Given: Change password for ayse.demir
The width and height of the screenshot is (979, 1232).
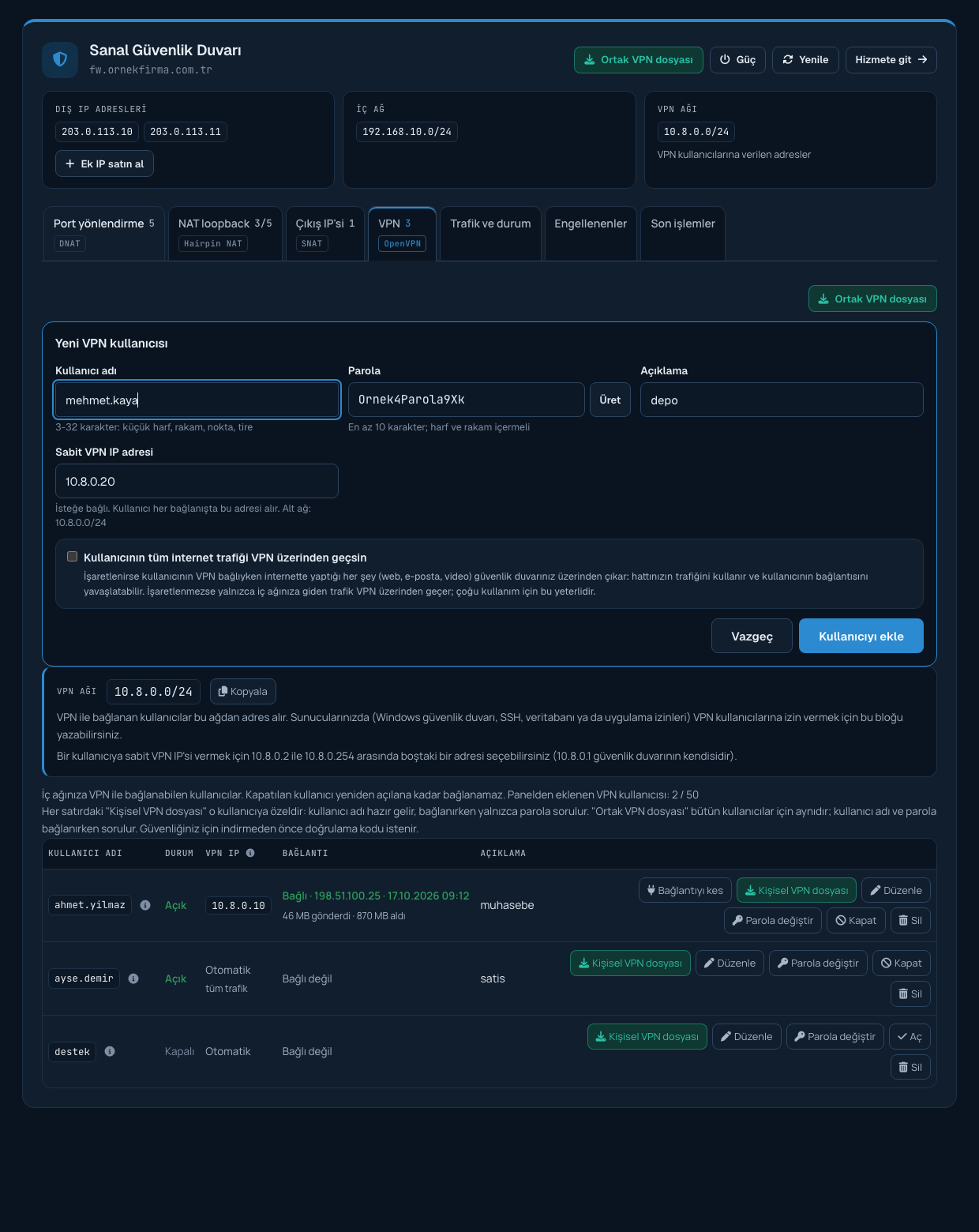Looking at the screenshot, I should pyautogui.click(x=818, y=963).
